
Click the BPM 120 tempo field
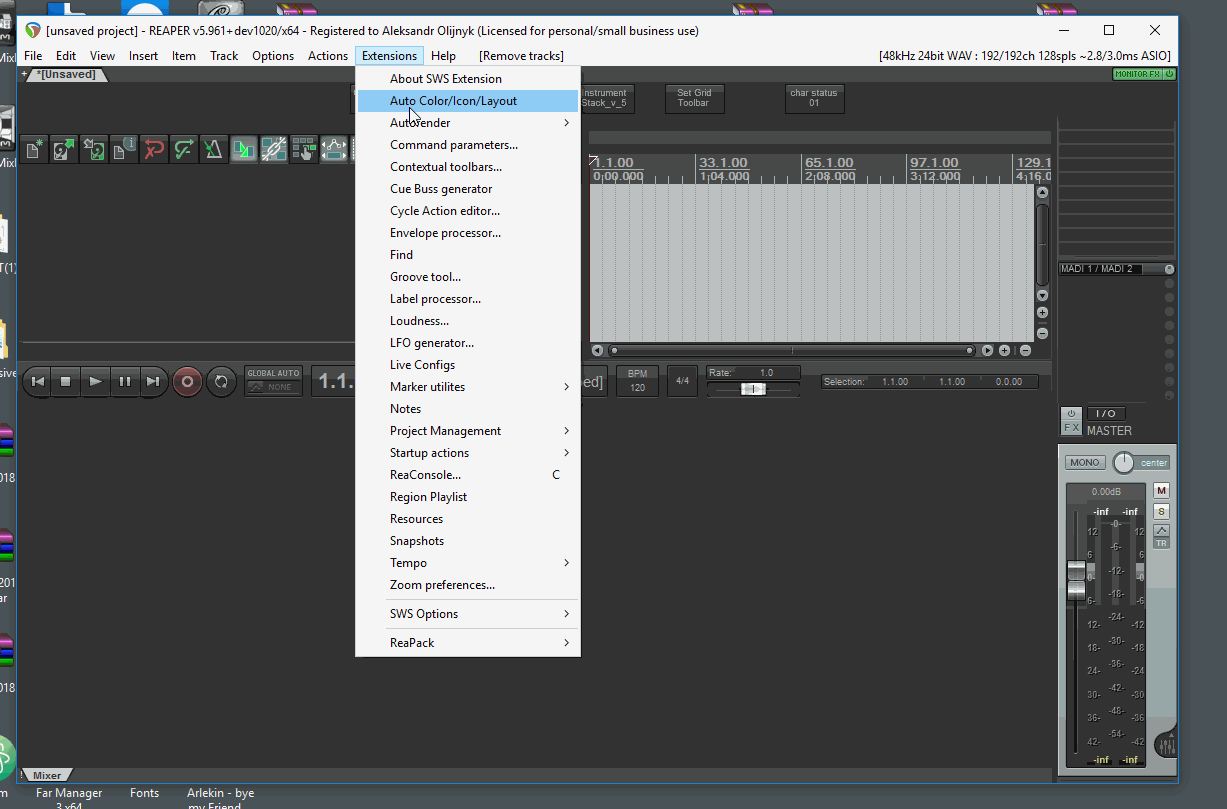[637, 381]
